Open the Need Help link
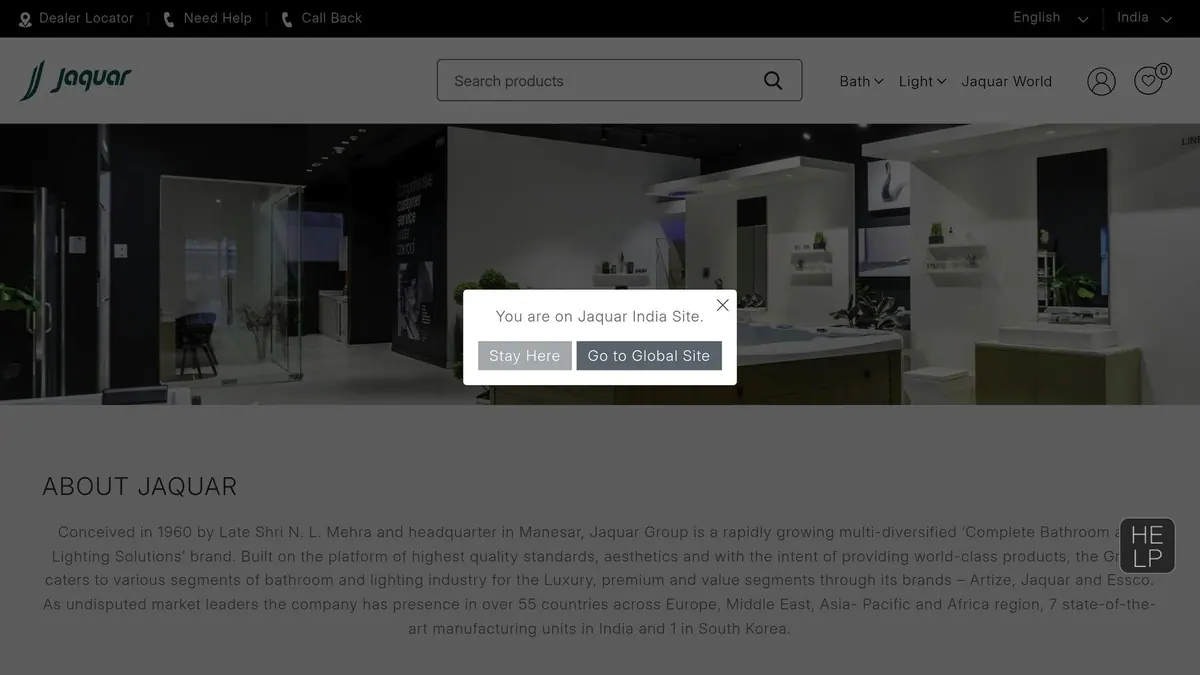Viewport: 1200px width, 675px height. 217,18
